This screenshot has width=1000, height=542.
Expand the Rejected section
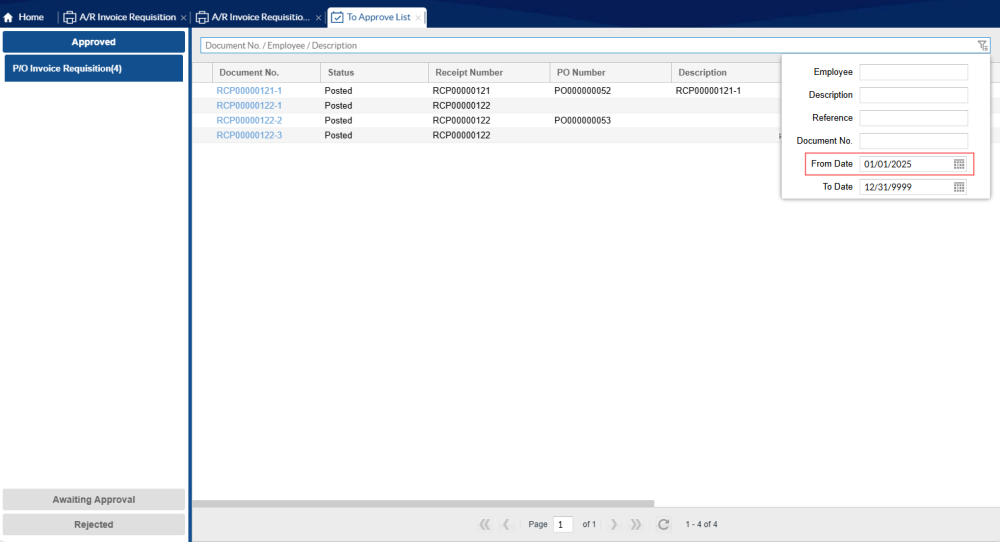point(94,524)
